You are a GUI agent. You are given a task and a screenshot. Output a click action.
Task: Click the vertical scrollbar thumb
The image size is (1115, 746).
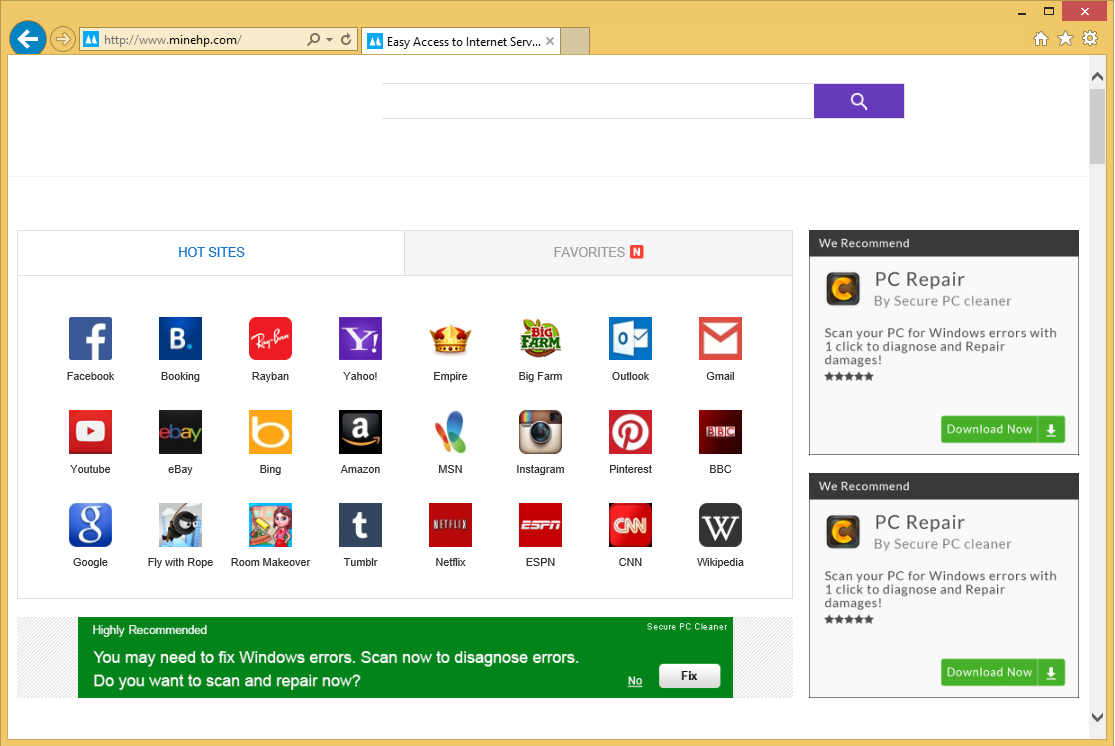click(1097, 127)
